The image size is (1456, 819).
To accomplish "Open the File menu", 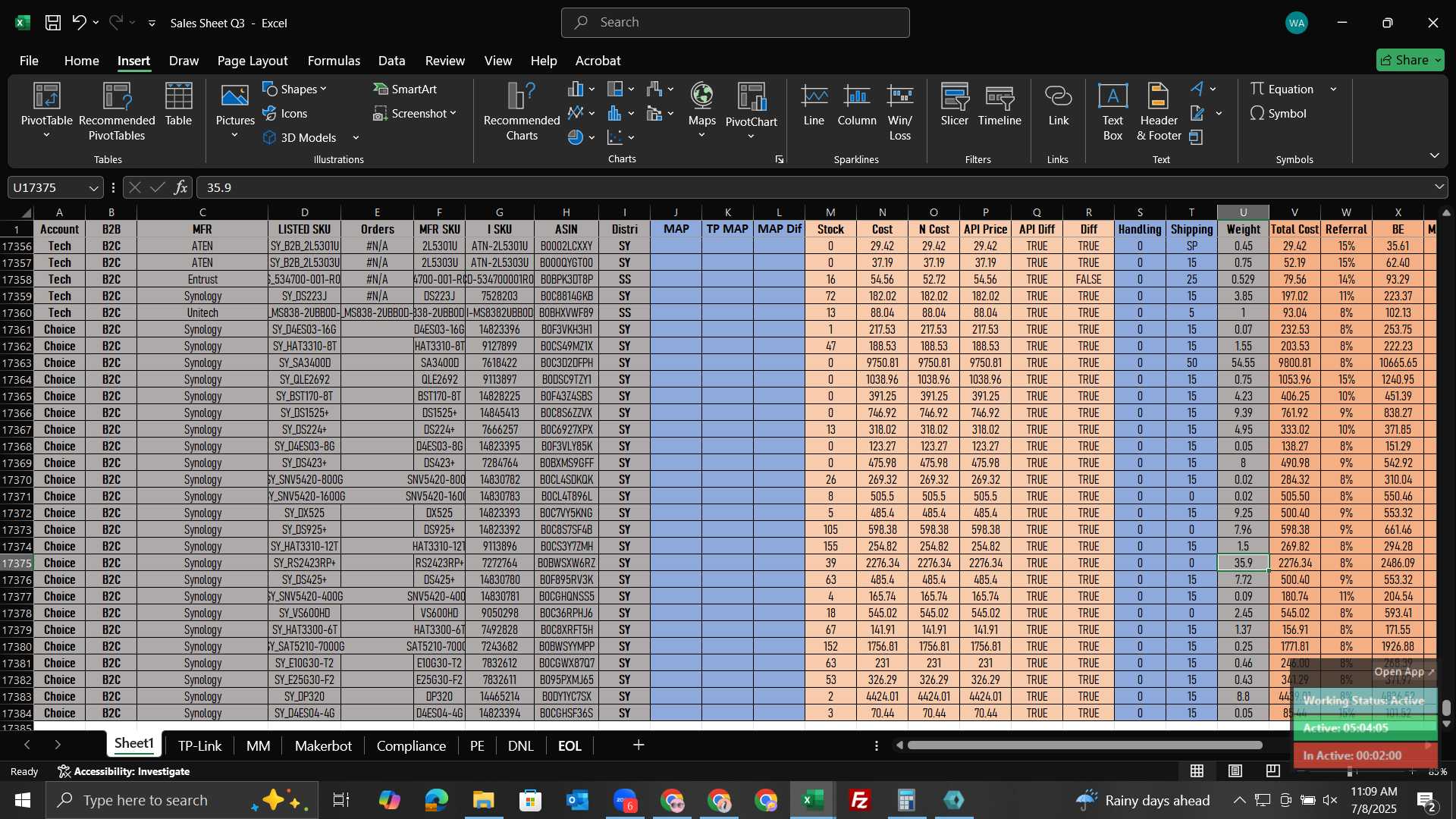I will coord(29,61).
